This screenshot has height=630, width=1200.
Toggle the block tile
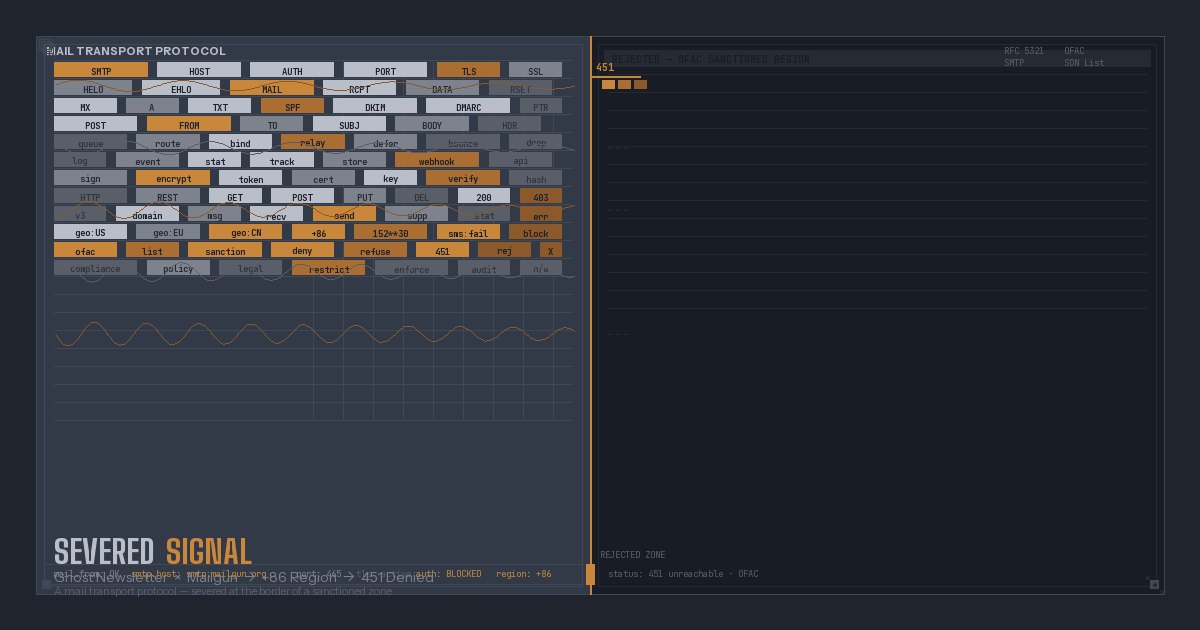click(x=535, y=232)
